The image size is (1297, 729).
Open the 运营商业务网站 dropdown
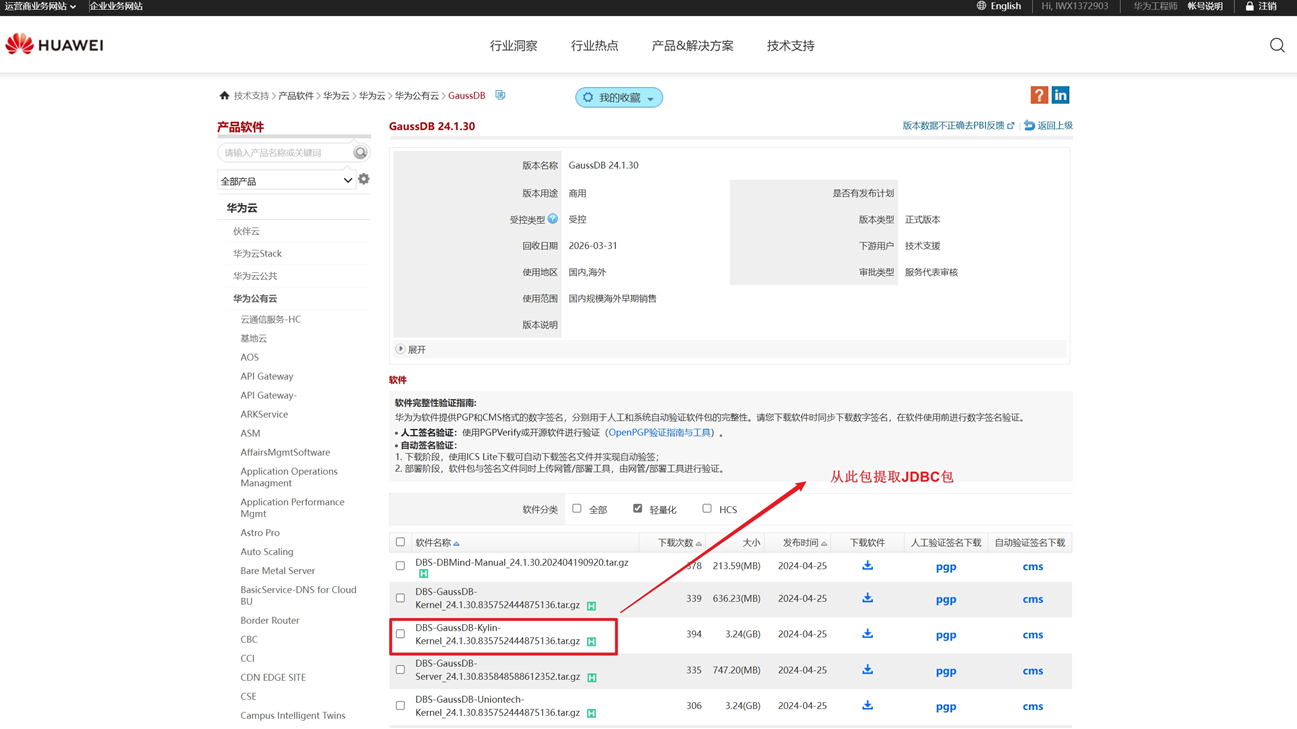tap(40, 6)
